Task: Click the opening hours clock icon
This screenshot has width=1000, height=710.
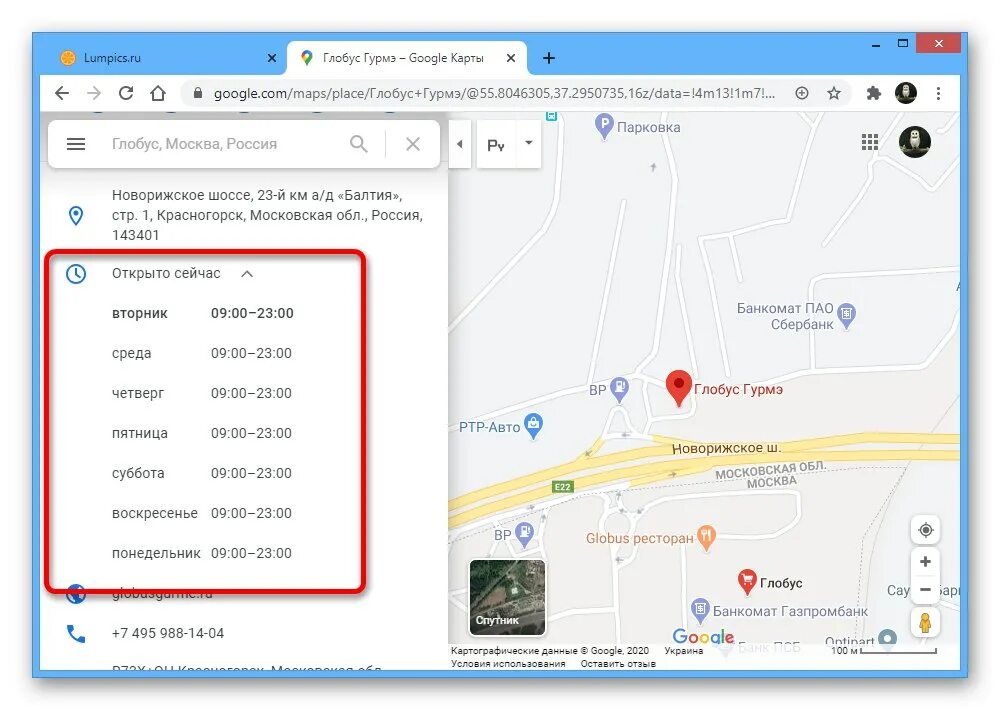Action: click(x=76, y=274)
